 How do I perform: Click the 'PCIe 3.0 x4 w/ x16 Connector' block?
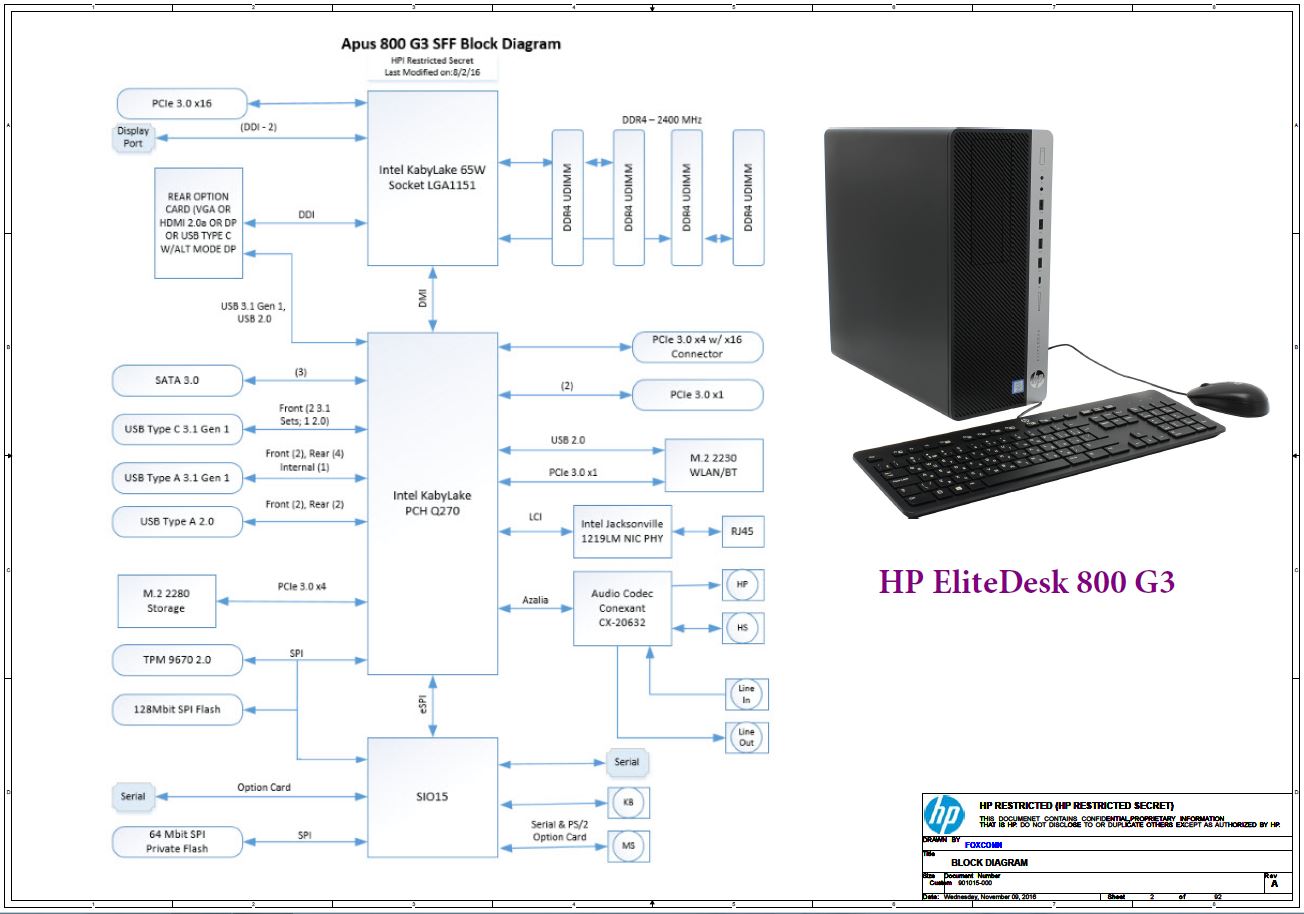(698, 347)
